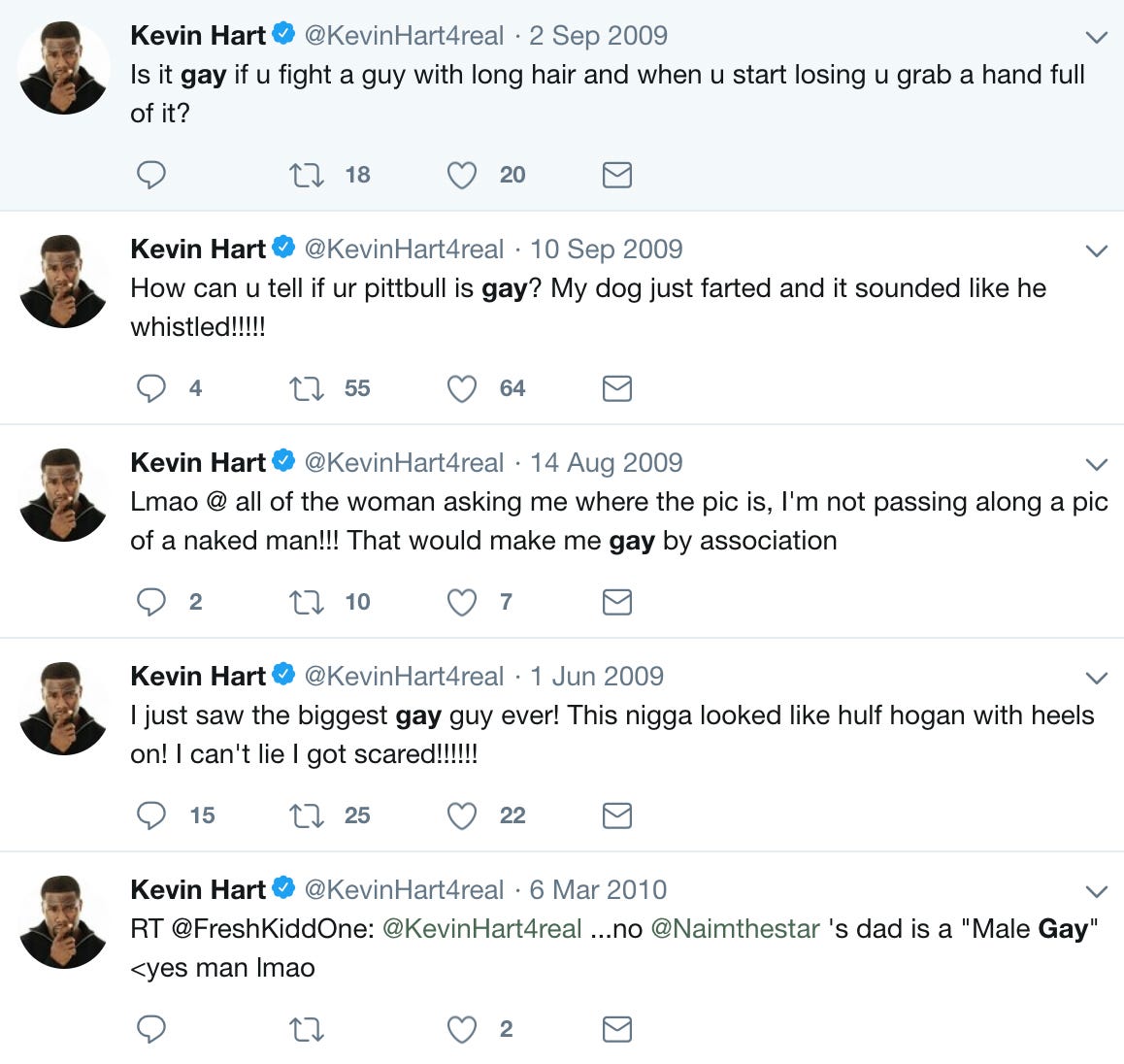Expand the more menu on 10 Sep 2009 tweet
This screenshot has width=1124, height=1064.
tap(1097, 250)
